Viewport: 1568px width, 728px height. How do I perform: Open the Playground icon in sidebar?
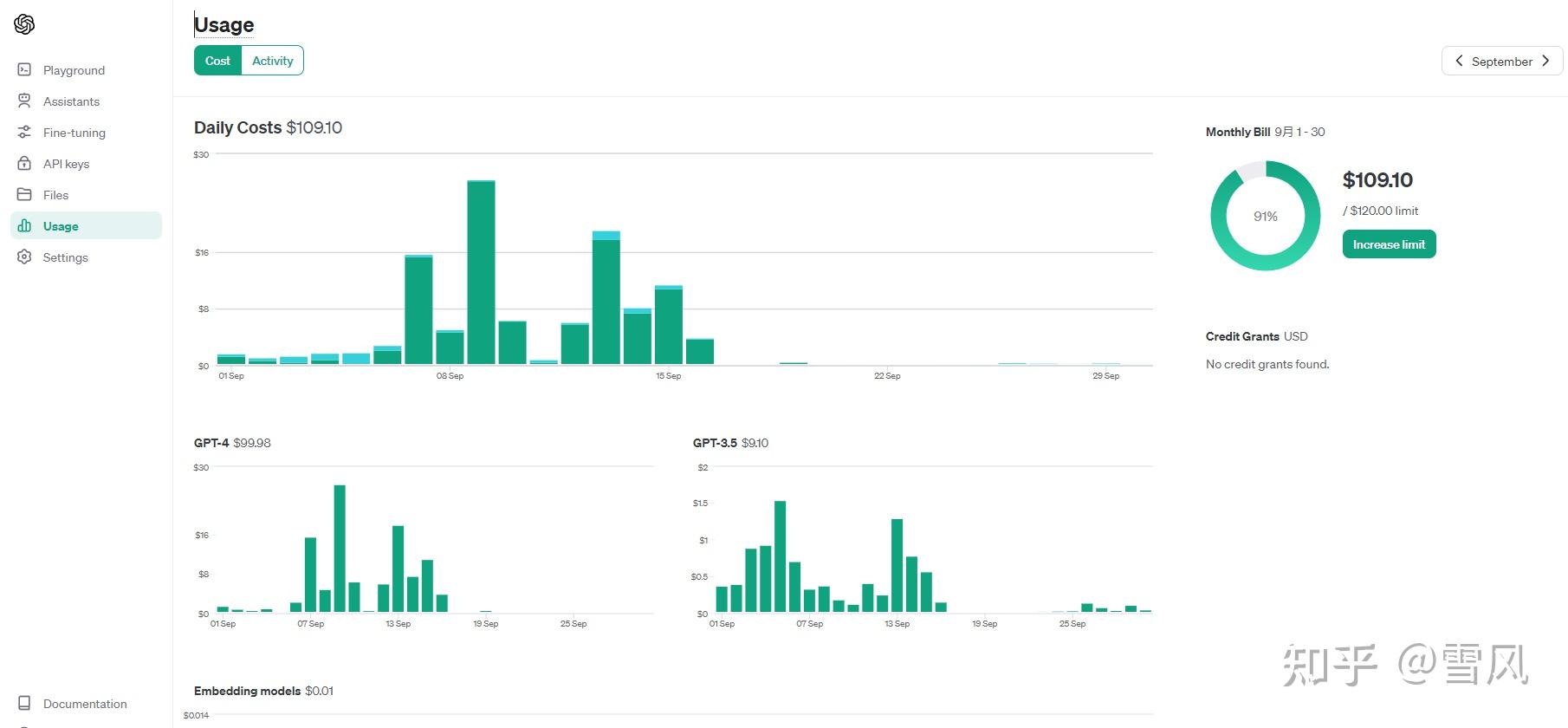point(24,69)
